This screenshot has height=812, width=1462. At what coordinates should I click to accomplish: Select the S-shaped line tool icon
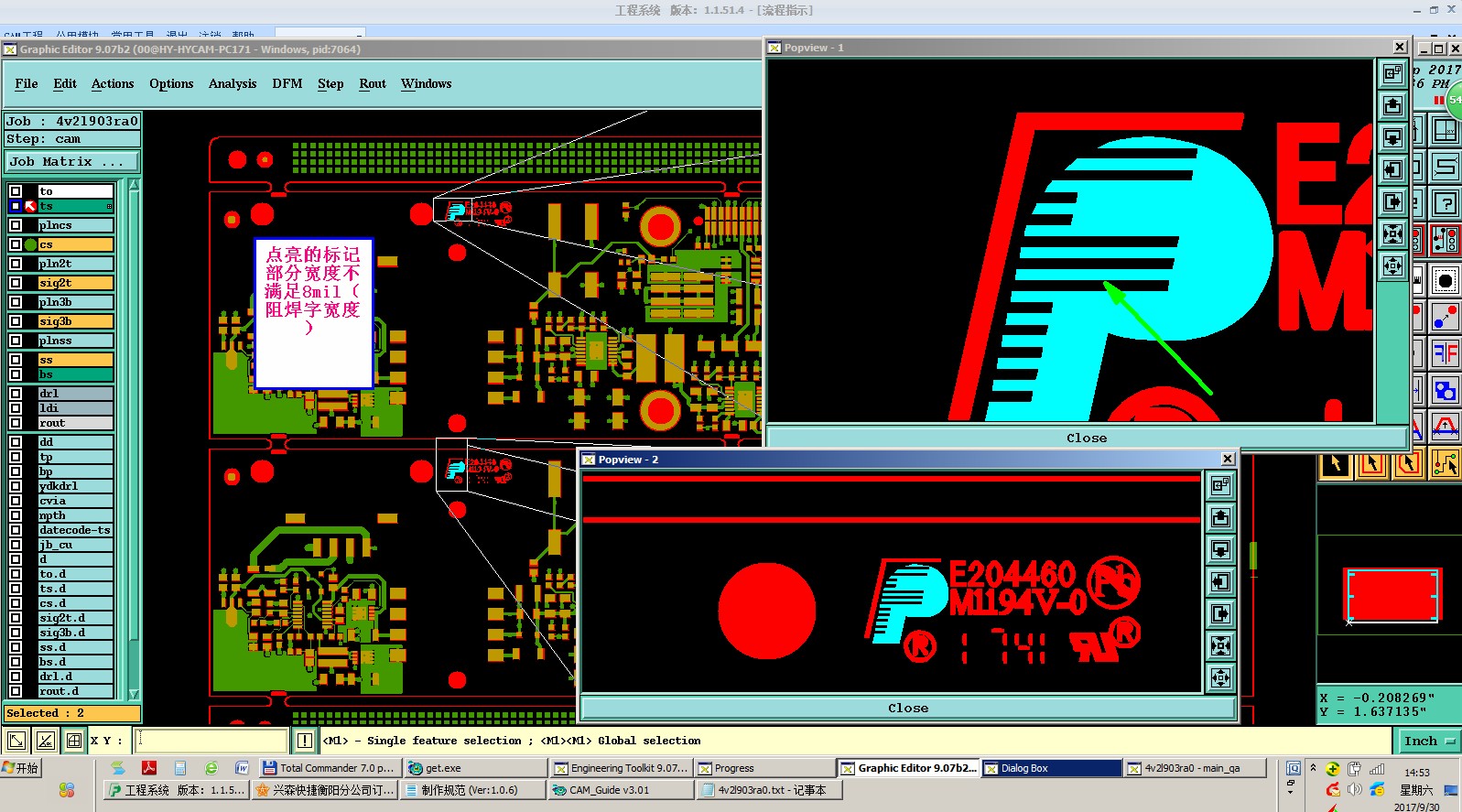(1446, 167)
